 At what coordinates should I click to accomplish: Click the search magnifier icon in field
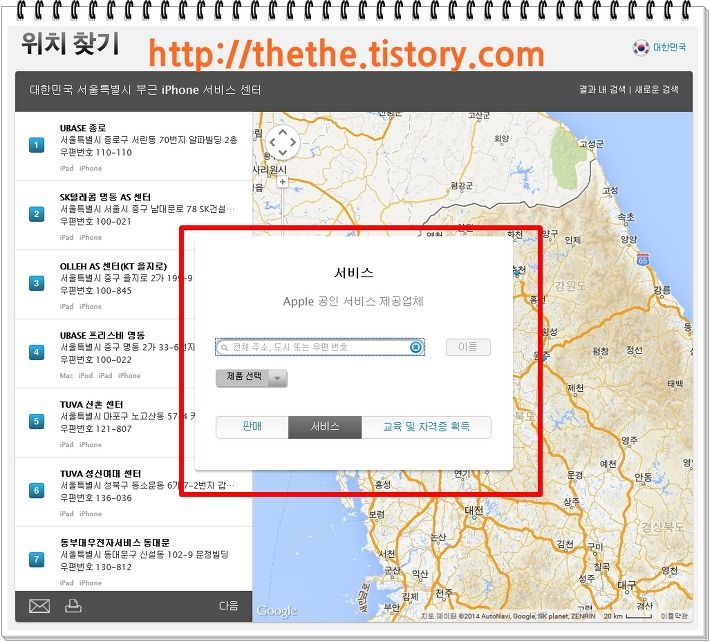[x=224, y=348]
